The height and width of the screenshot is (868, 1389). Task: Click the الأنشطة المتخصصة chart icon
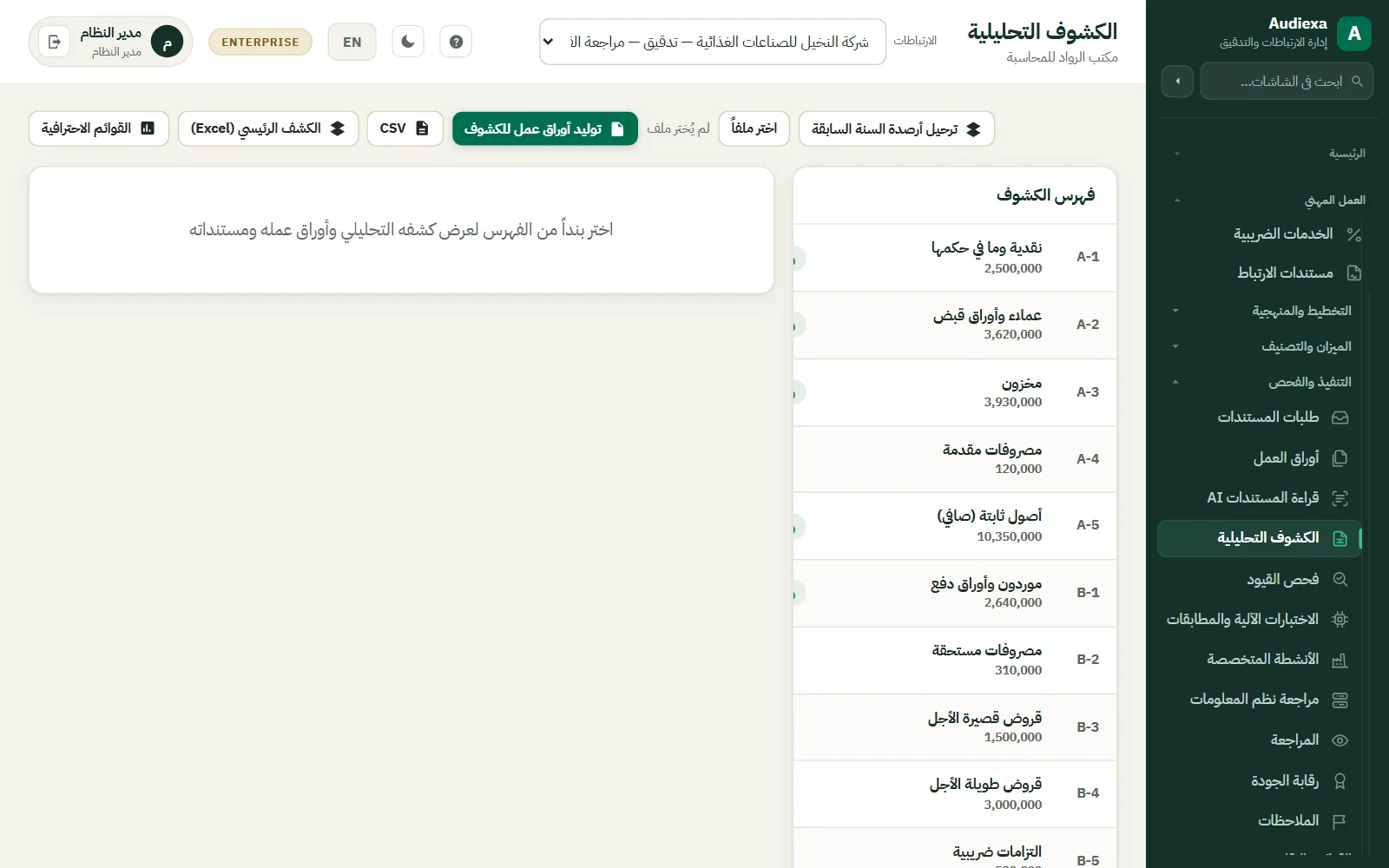[1340, 660]
